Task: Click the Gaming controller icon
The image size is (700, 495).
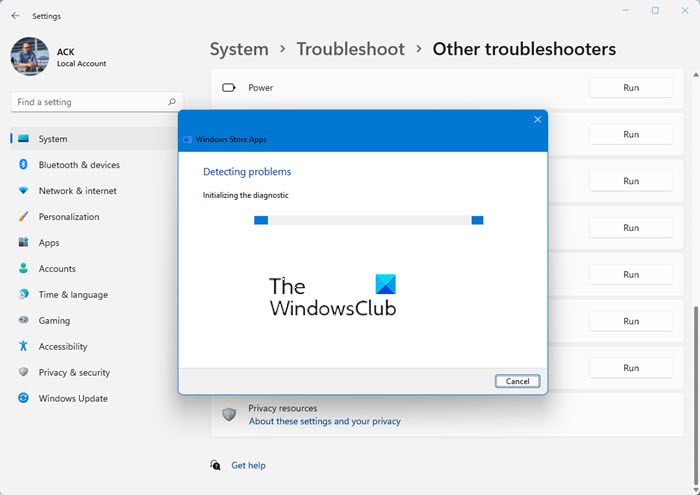Action: point(23,320)
